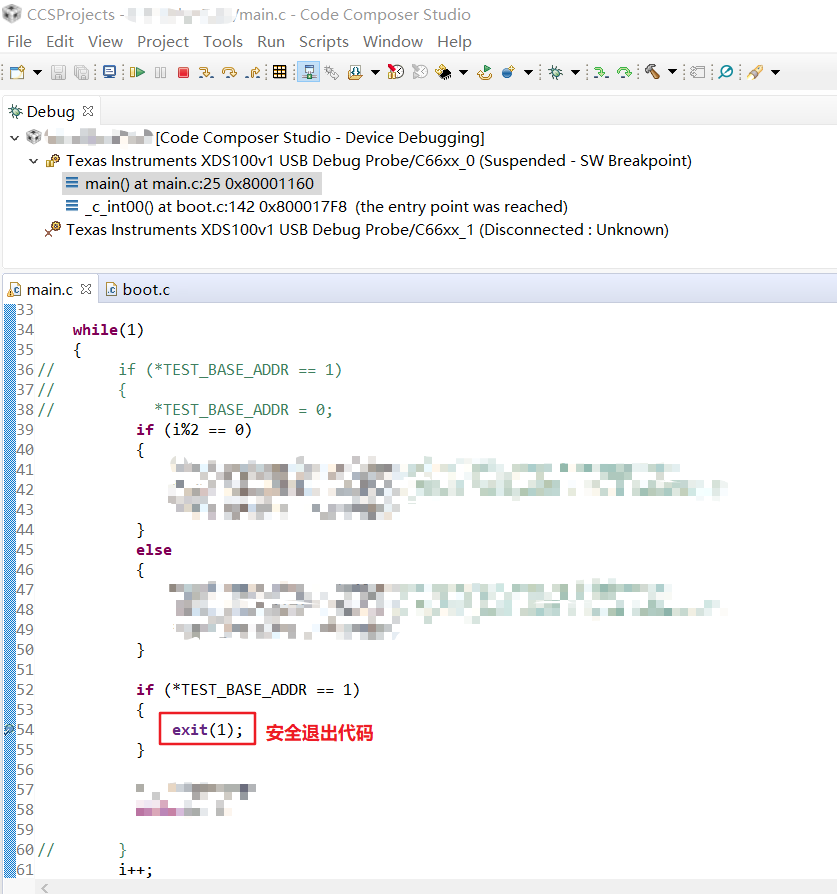Open the Load Program dropdown arrow
This screenshot has width=837, height=894.
[375, 72]
